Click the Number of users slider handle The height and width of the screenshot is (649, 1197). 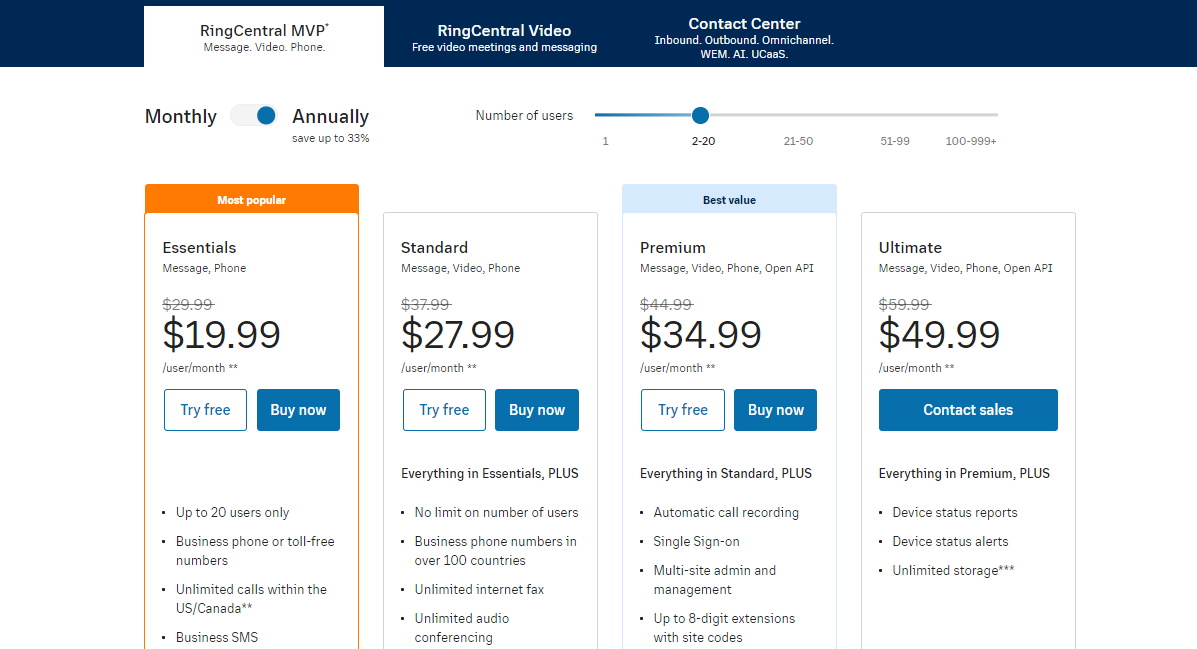tap(700, 115)
